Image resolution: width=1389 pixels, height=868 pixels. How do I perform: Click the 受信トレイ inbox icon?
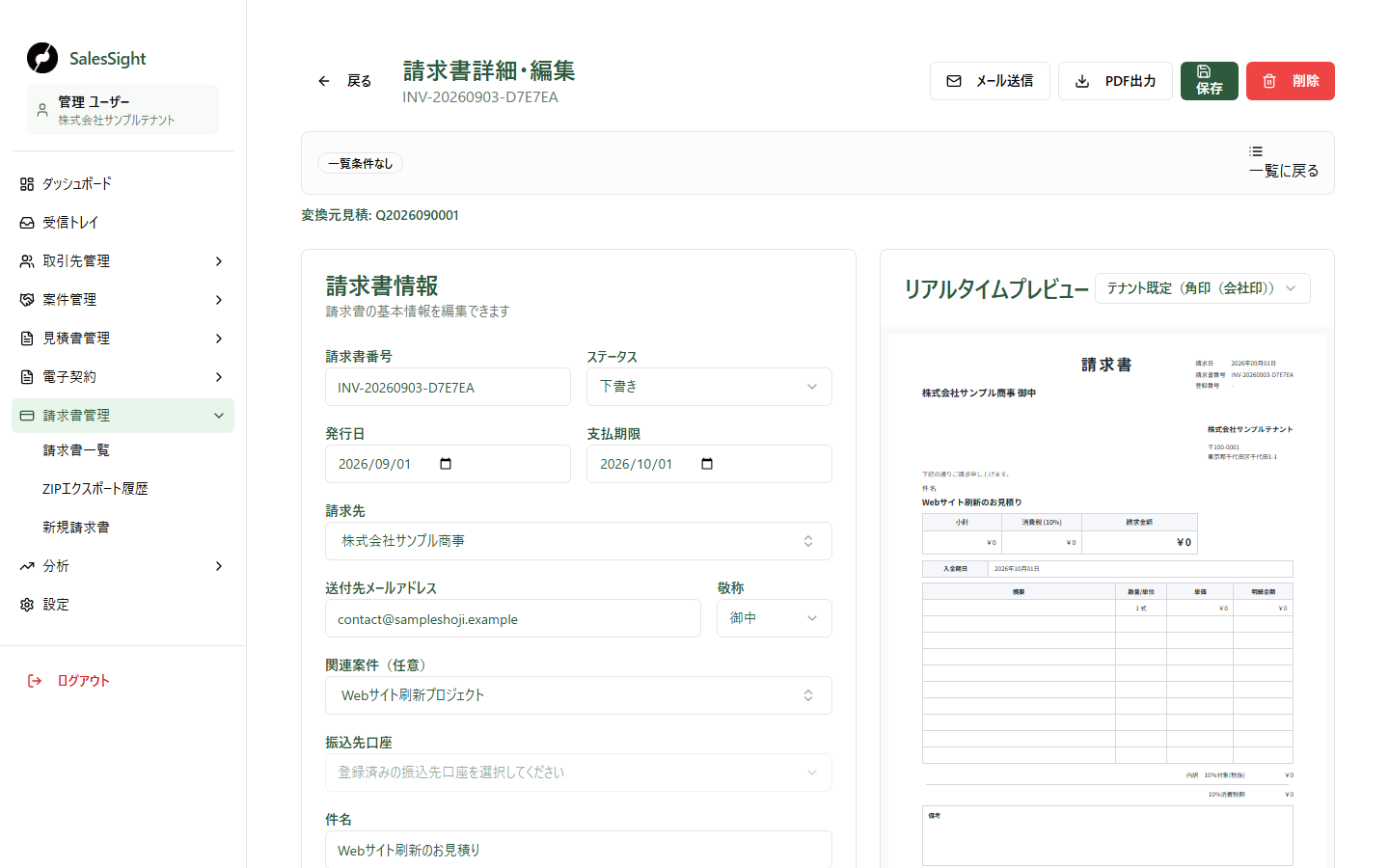[x=27, y=223]
